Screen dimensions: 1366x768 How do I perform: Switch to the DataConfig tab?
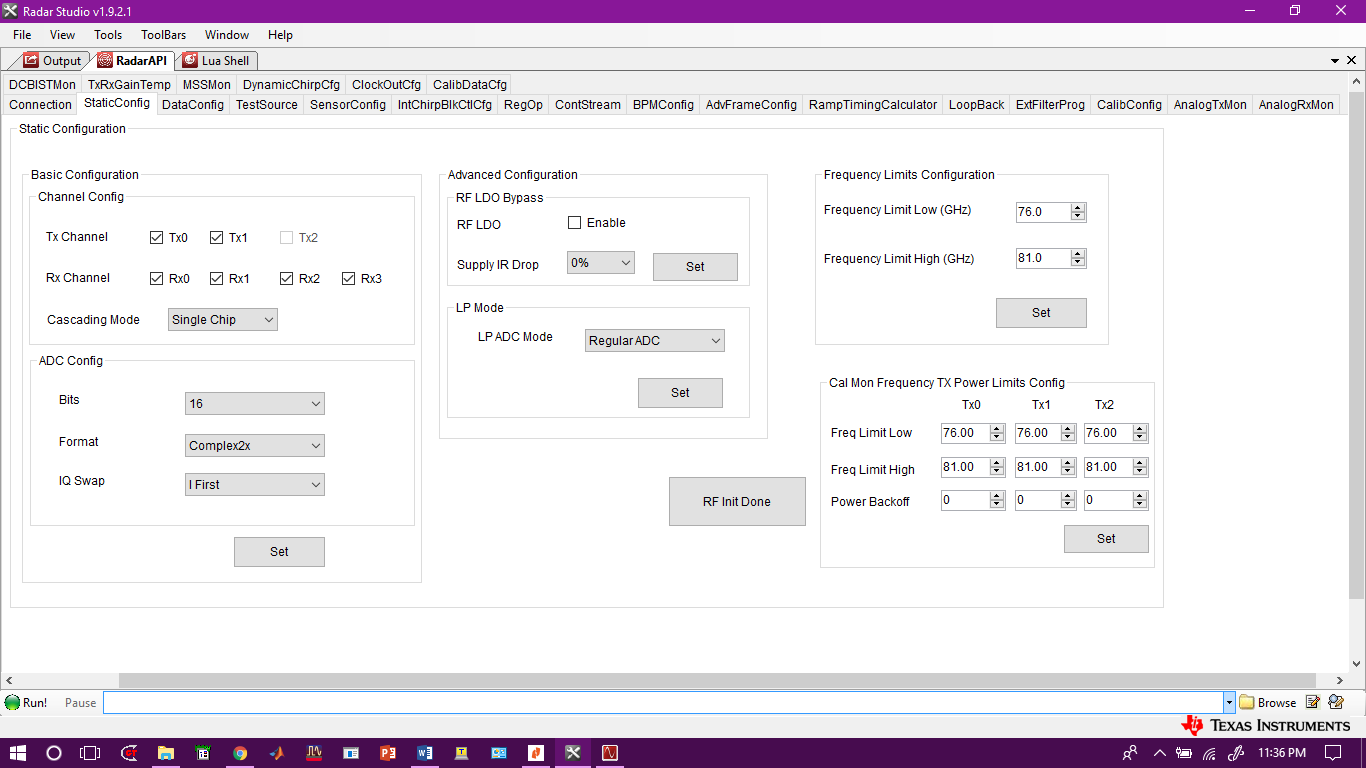pos(193,105)
